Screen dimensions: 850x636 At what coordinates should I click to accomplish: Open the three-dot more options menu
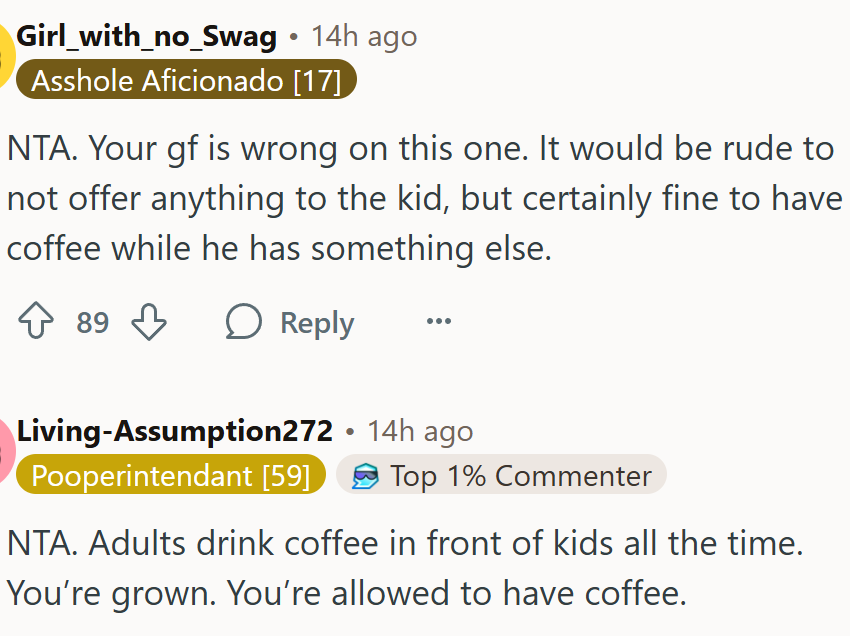tap(439, 321)
